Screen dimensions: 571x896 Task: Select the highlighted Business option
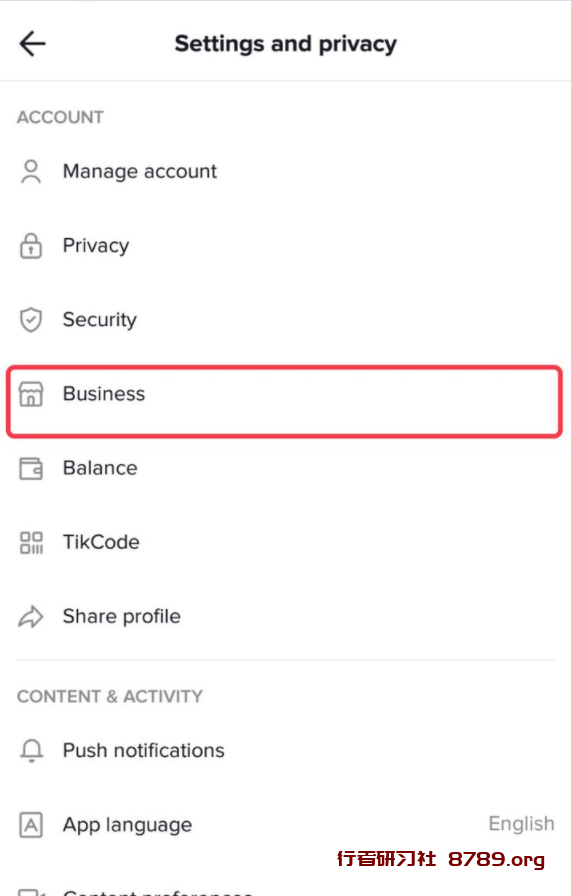(284, 402)
